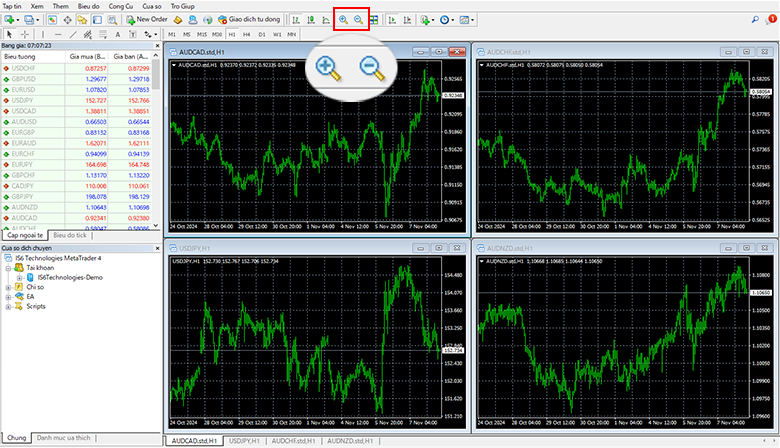Viewport: 780px width, 448px height.
Task: Select the Line Chart display icon
Action: pyautogui.click(x=326, y=20)
